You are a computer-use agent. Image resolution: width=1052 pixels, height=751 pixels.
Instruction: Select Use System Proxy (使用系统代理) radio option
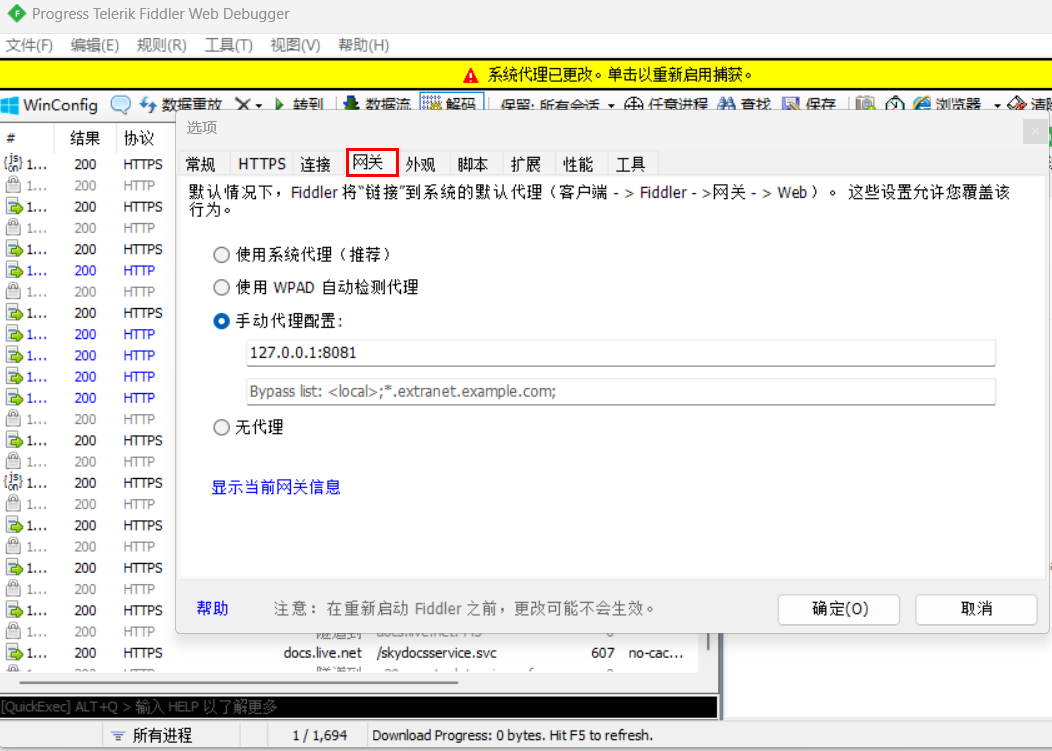point(221,255)
